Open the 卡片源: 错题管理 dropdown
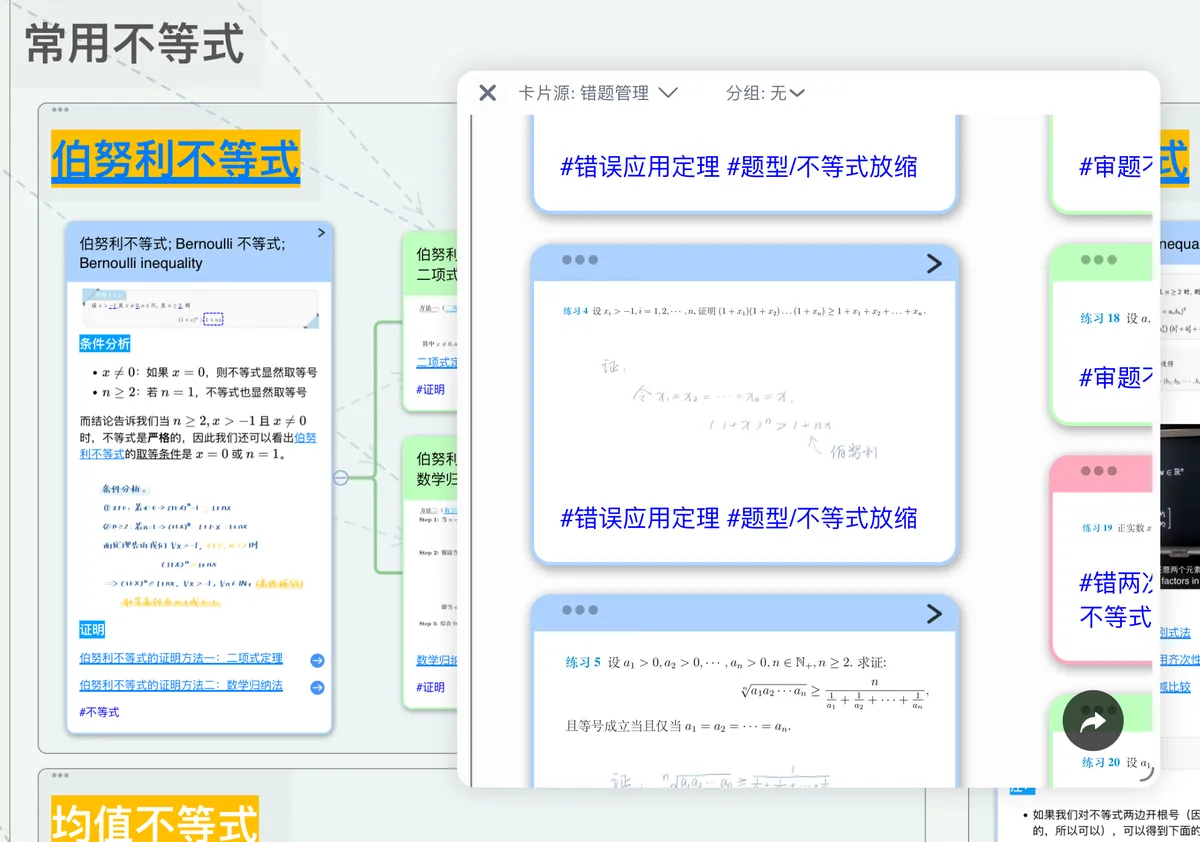This screenshot has height=842, width=1200. 598,93
